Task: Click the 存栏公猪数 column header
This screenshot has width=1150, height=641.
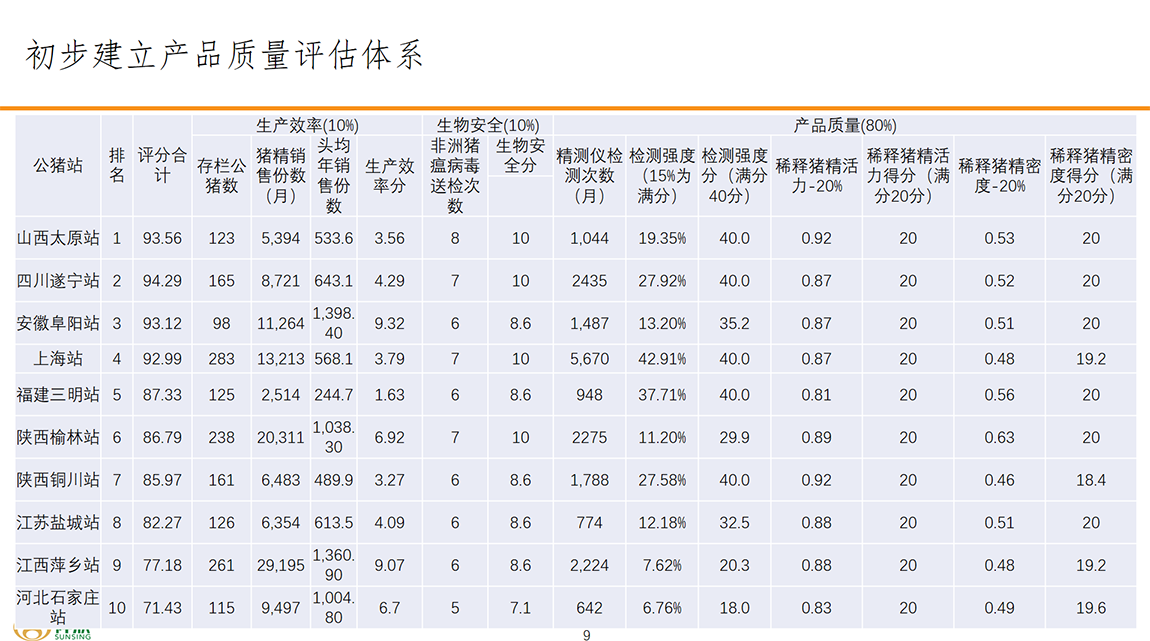Action: (x=221, y=175)
